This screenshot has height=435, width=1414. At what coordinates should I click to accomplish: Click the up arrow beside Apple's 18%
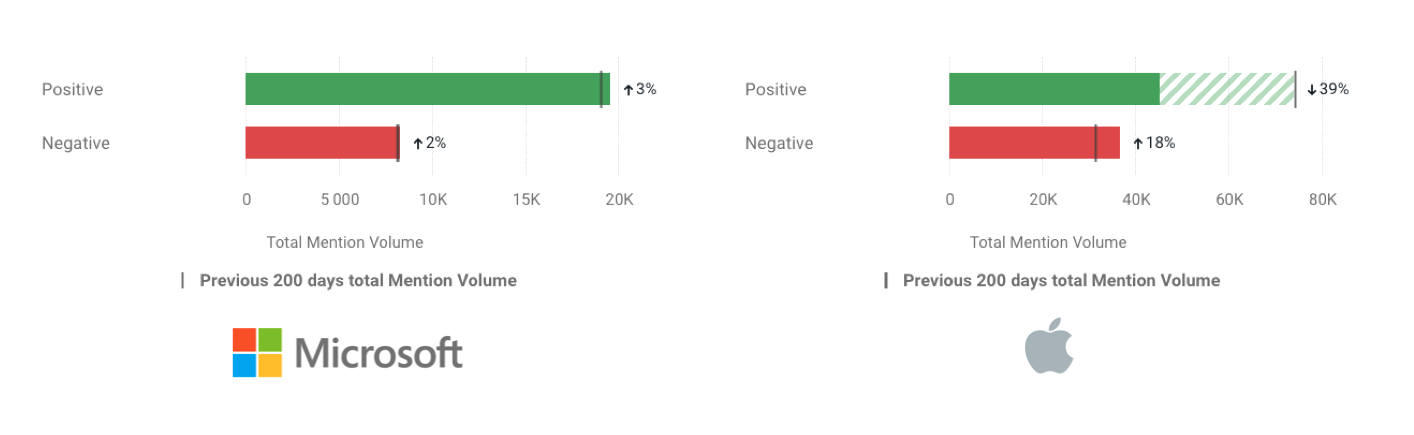click(1137, 144)
